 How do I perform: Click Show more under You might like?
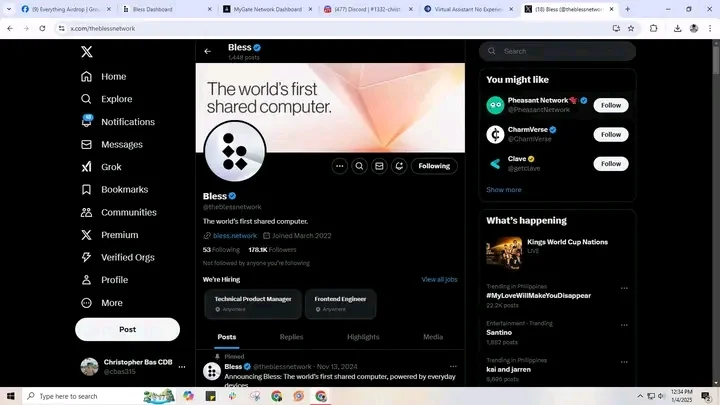pos(504,190)
